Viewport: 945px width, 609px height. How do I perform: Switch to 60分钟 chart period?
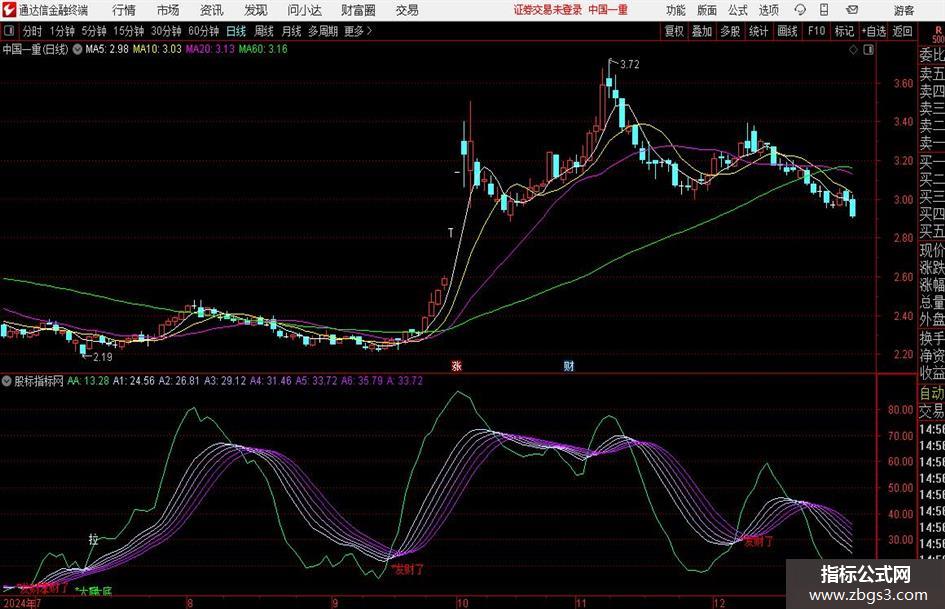[x=204, y=31]
